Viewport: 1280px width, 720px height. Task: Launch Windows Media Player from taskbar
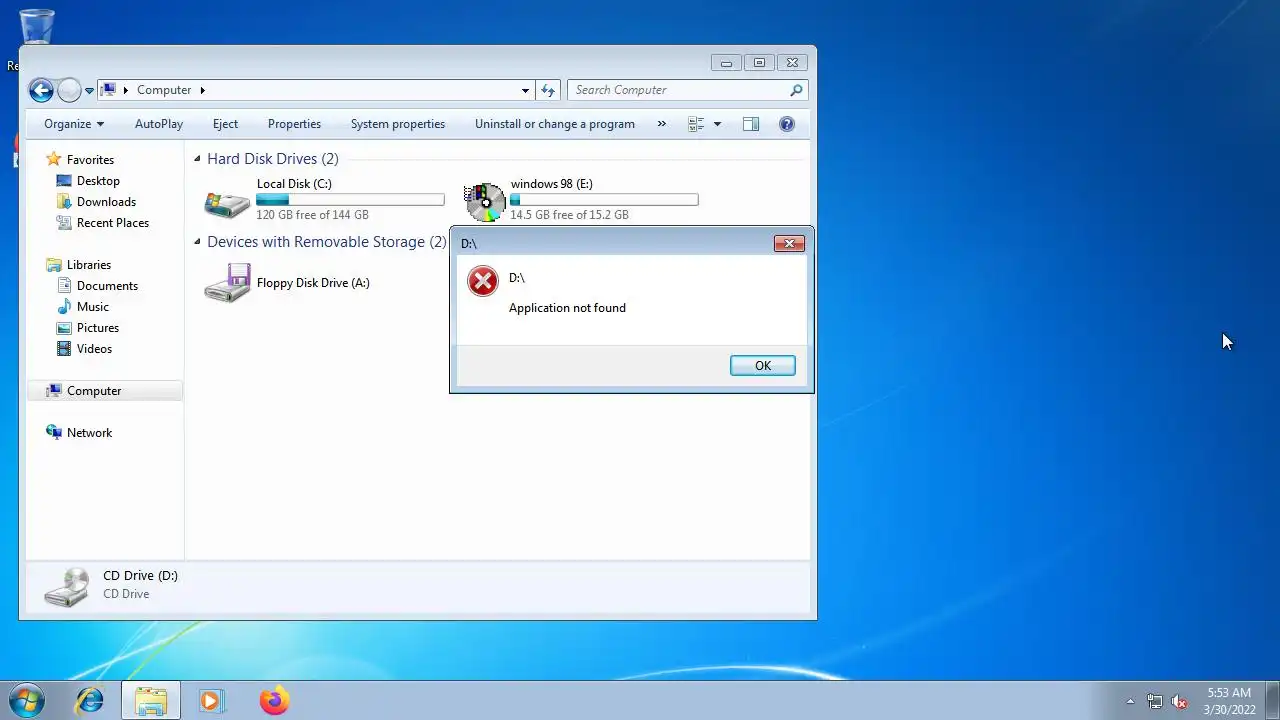(211, 701)
